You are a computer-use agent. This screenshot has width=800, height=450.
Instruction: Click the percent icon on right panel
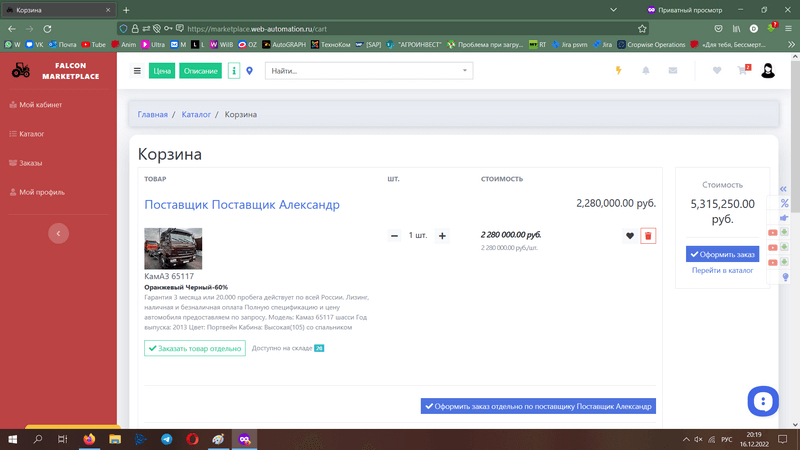tap(784, 203)
